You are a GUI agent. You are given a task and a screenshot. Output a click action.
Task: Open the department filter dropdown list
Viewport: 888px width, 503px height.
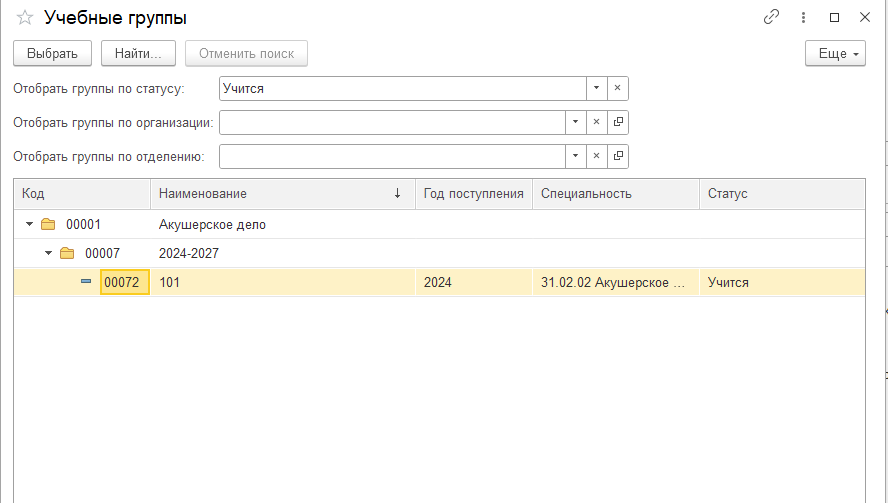click(x=575, y=156)
